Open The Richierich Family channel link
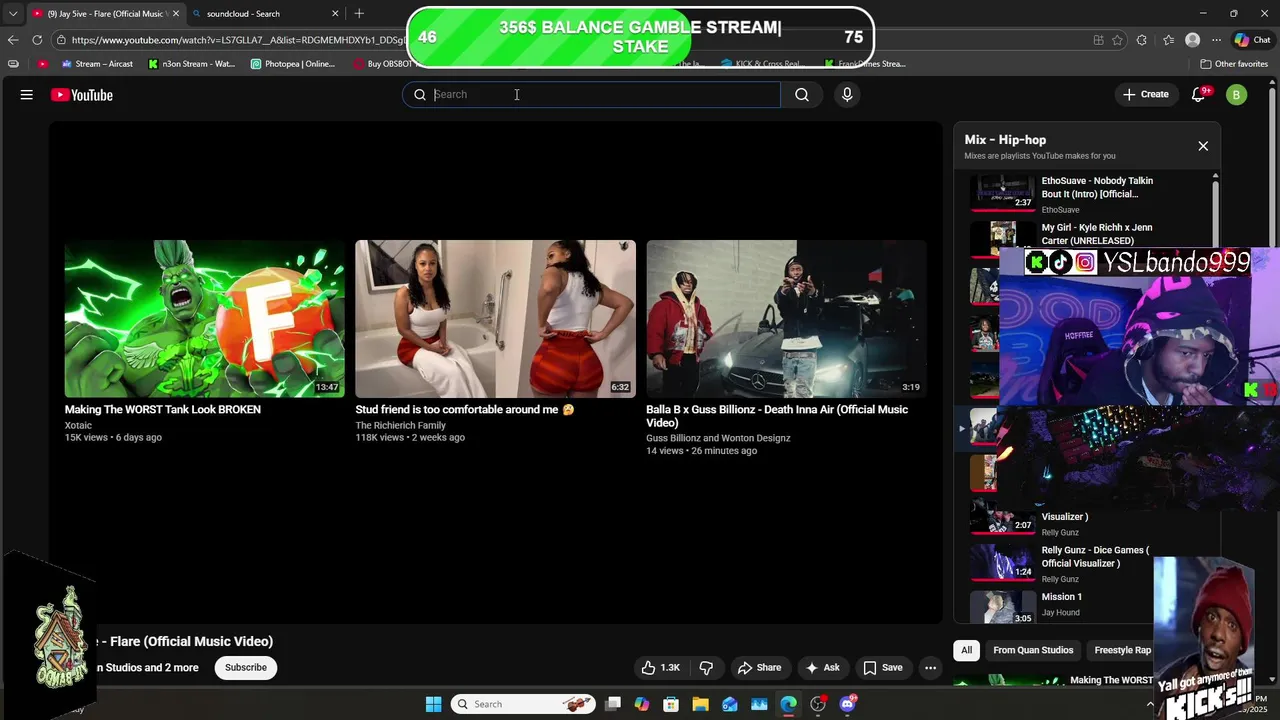 pyautogui.click(x=401, y=426)
